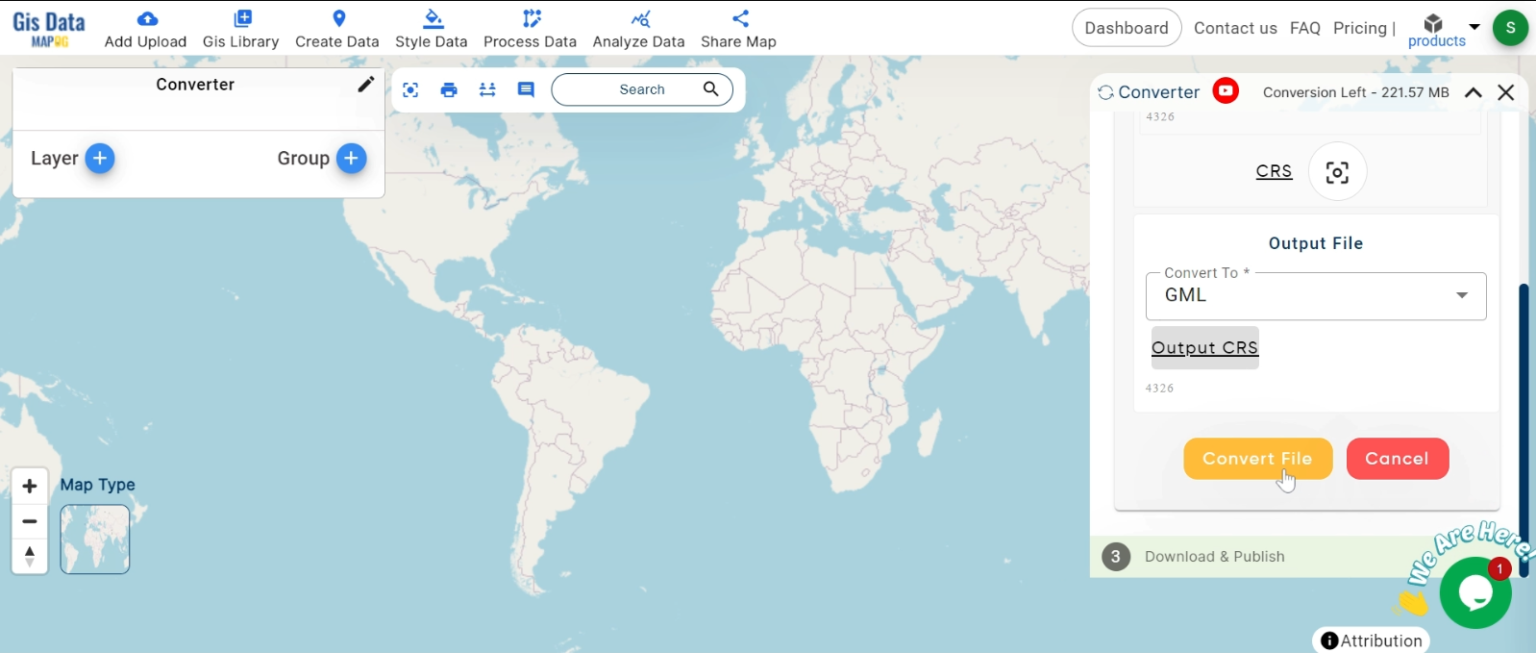Click the print map icon
This screenshot has height=653, width=1536.
point(449,90)
